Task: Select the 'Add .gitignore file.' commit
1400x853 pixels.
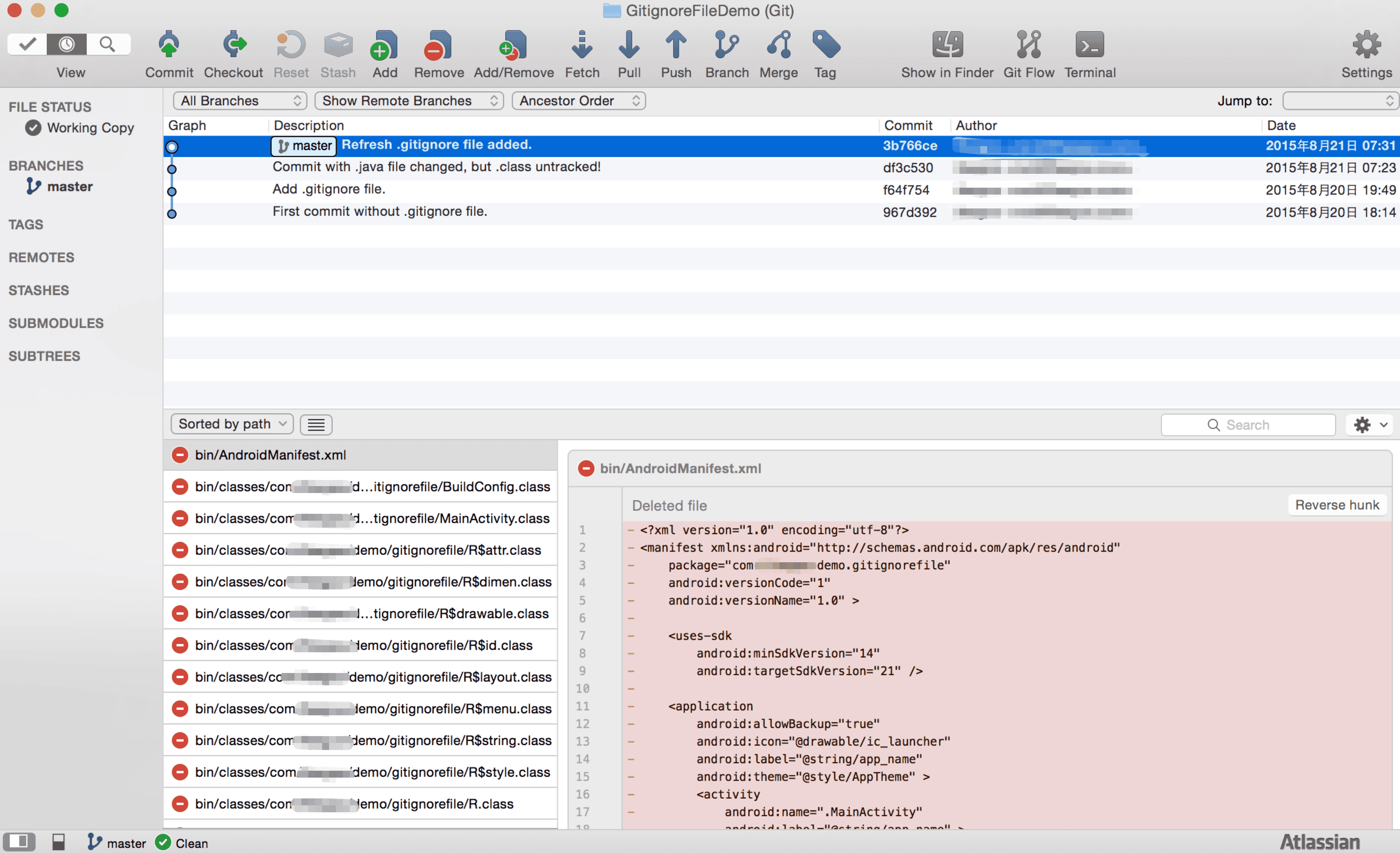Action: 781,190
